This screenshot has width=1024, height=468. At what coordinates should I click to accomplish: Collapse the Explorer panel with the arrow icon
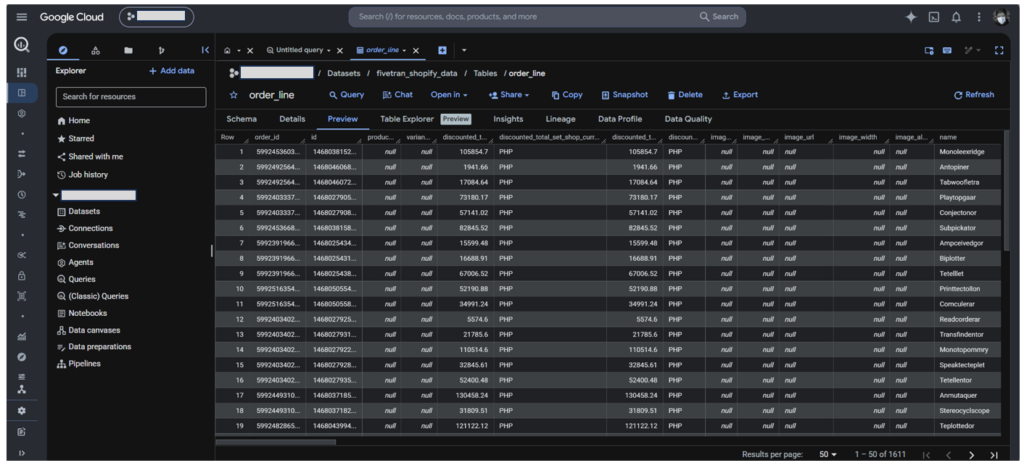point(205,50)
